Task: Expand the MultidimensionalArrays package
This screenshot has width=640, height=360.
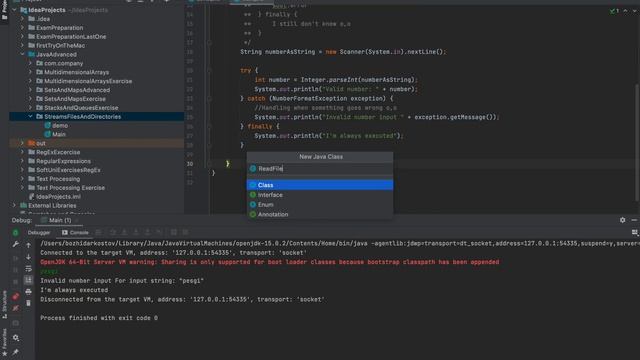Action: point(30,72)
